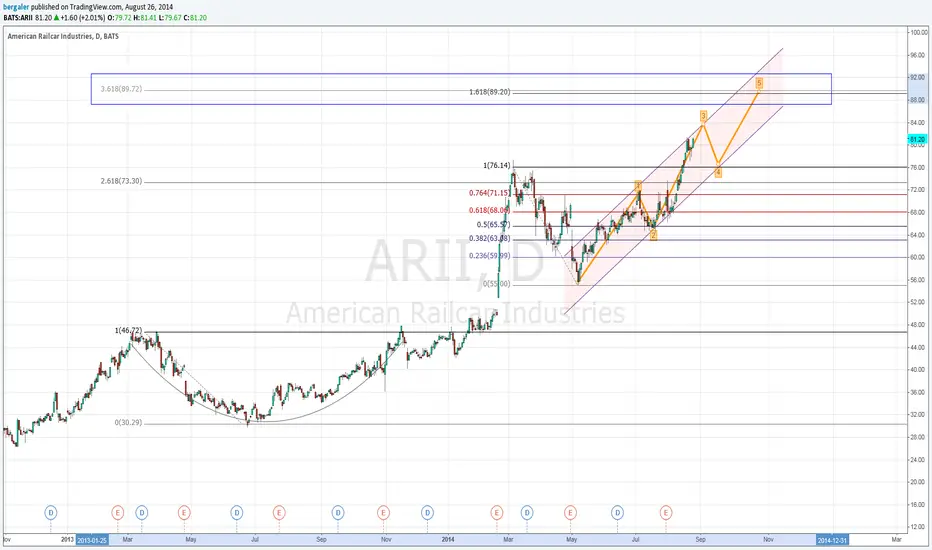932x550 pixels.
Task: Open the earnings E marker at May 2014
Action: tap(570, 512)
